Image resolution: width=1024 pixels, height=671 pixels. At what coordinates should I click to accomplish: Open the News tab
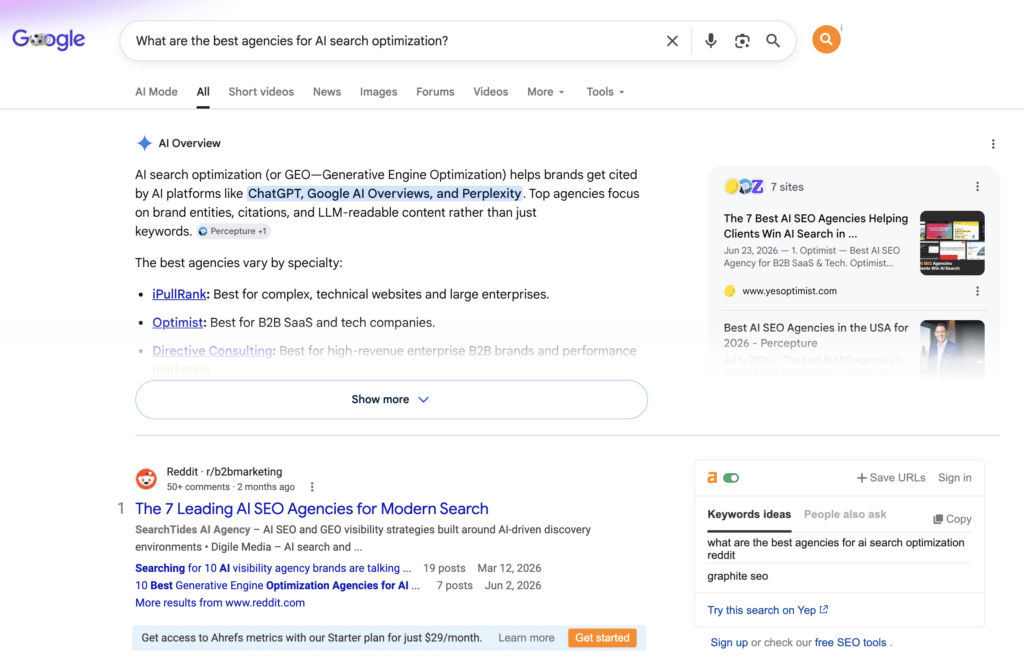coord(327,92)
